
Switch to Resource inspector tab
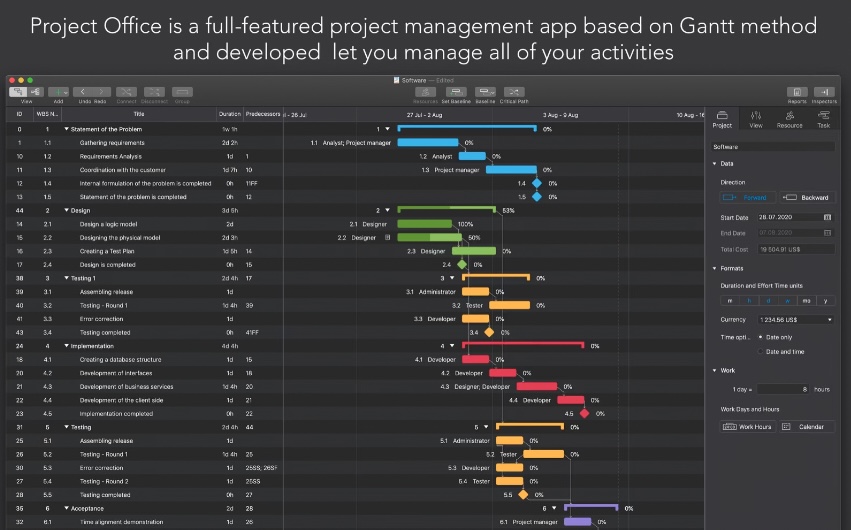point(789,119)
